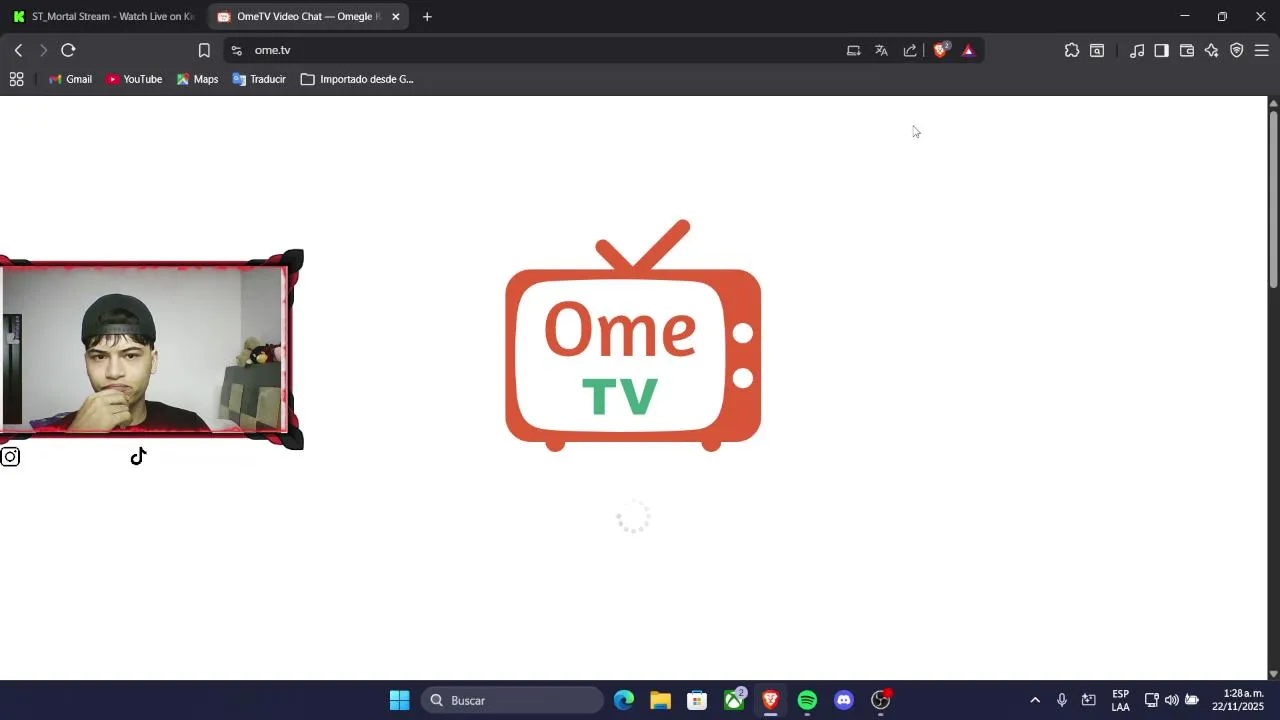Image resolution: width=1280 pixels, height=720 pixels.
Task: Open Xbox app from the taskbar
Action: tap(734, 700)
